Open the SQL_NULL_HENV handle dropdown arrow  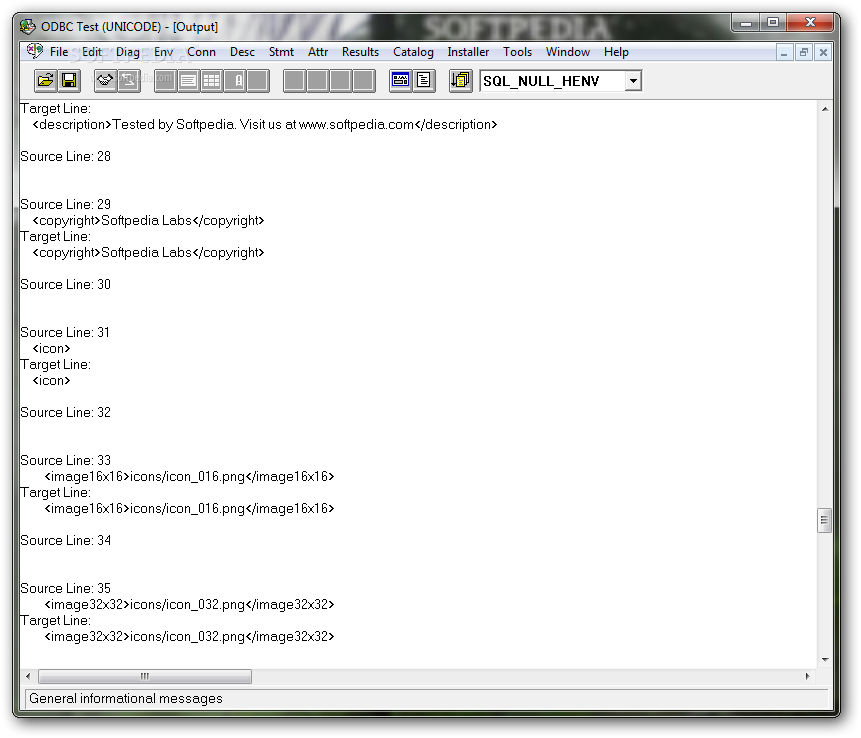click(x=633, y=81)
